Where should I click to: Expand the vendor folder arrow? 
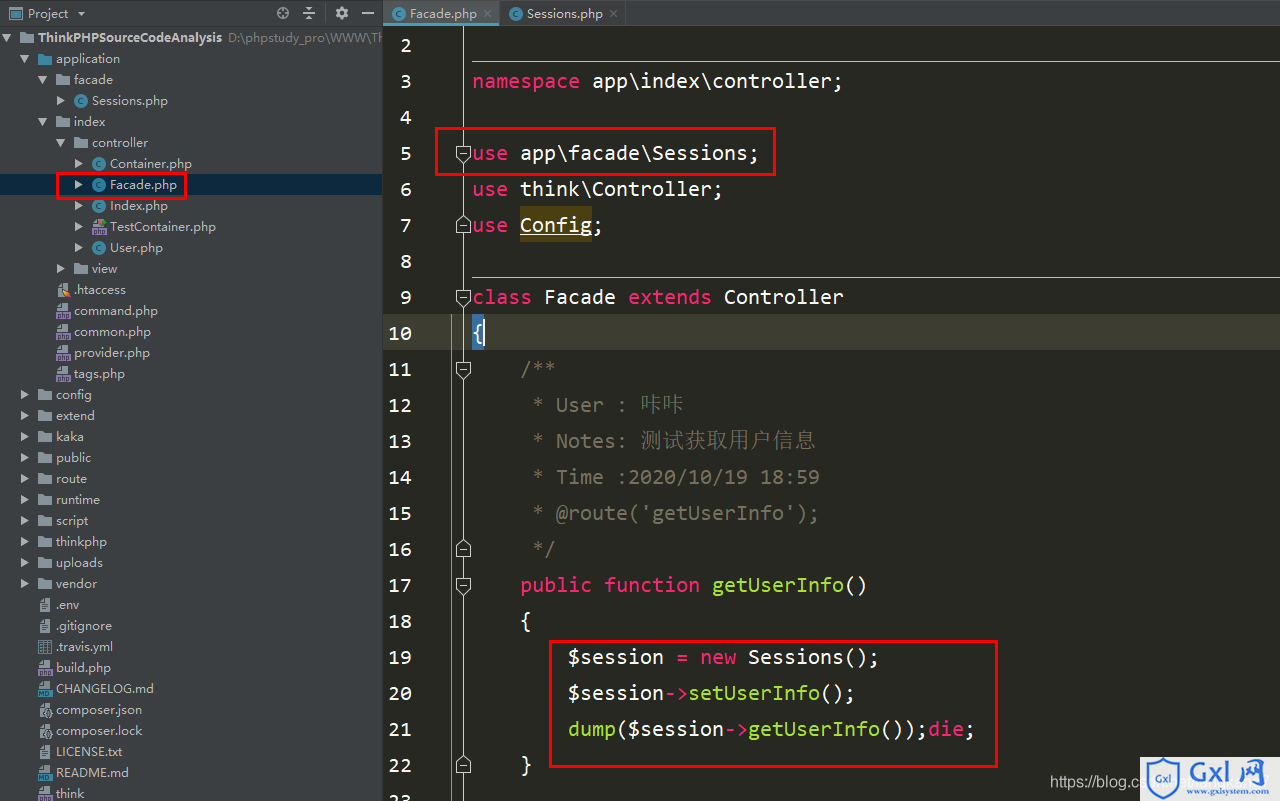[x=25, y=584]
